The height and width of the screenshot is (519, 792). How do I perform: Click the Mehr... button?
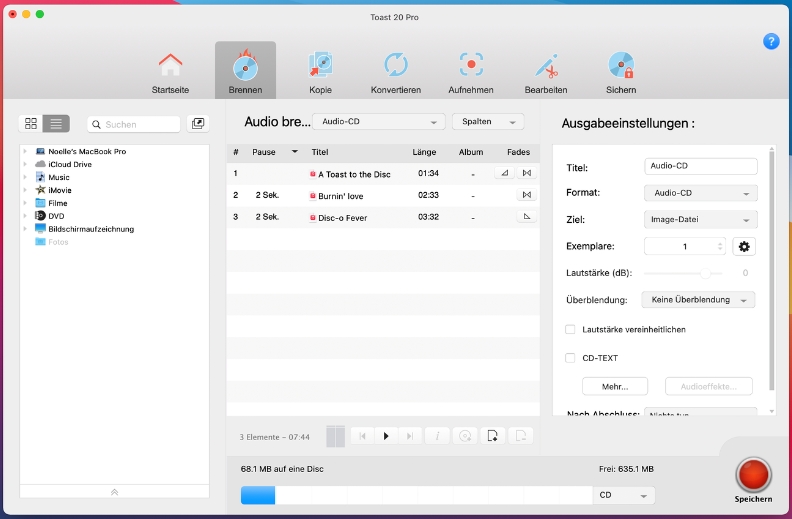point(615,387)
